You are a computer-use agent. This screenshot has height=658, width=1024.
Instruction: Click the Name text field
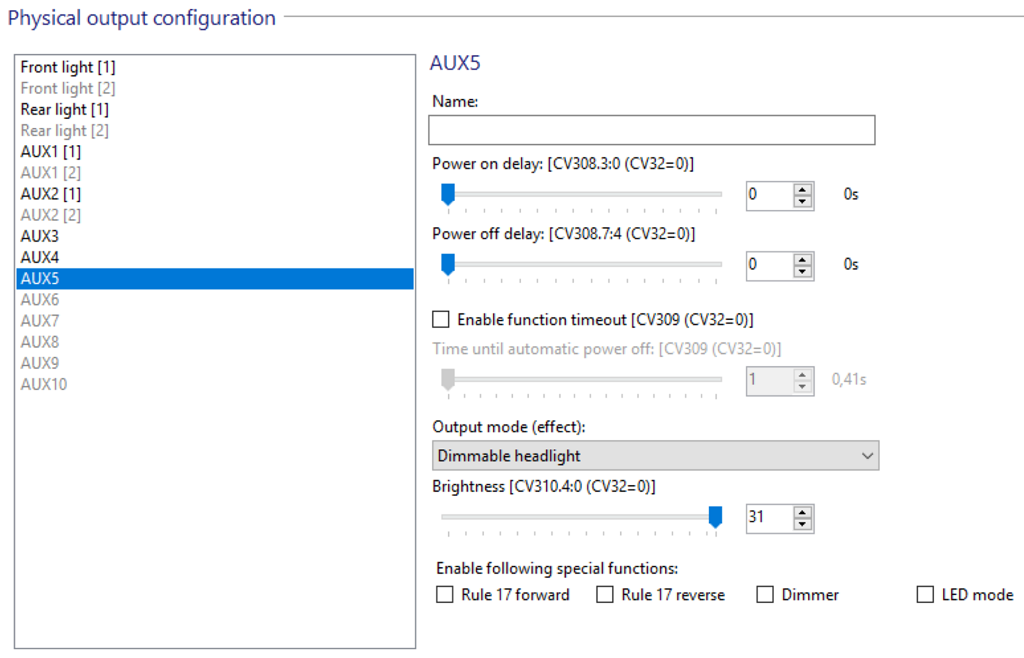click(x=651, y=130)
